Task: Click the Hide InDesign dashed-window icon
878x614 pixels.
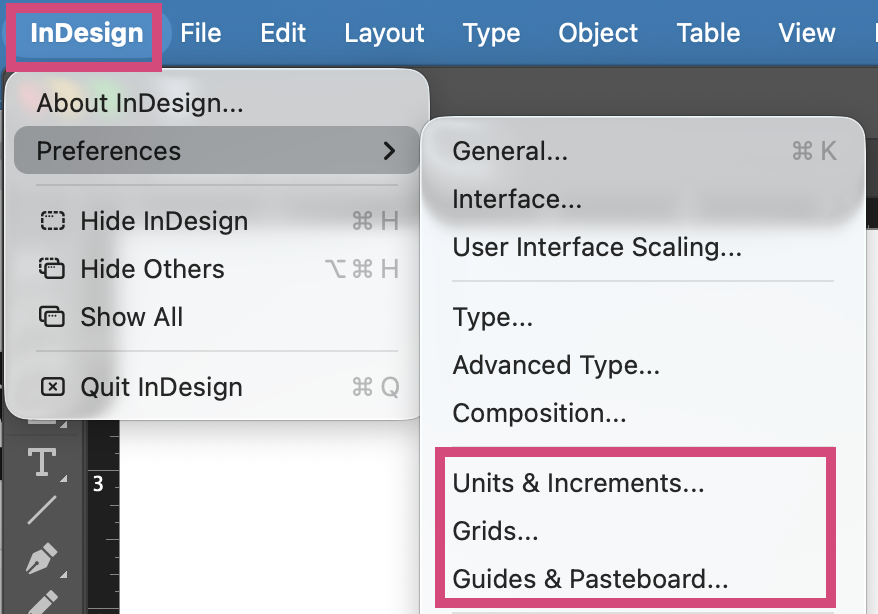Action: click(53, 221)
